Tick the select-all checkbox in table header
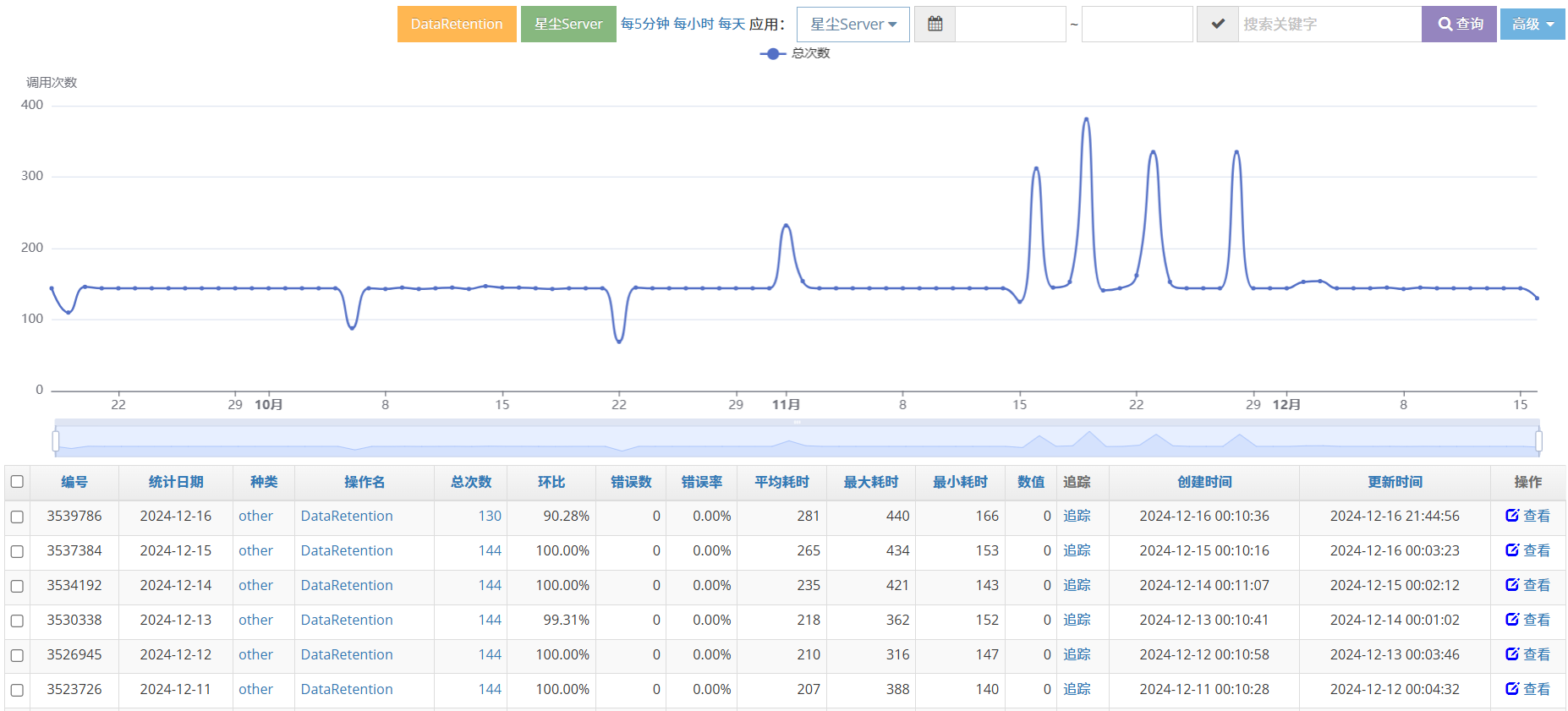 [17, 482]
